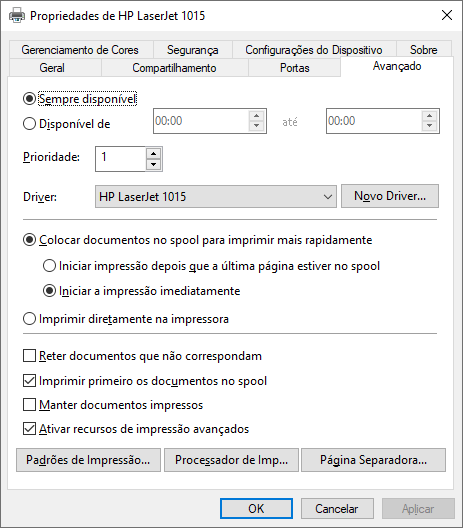
Task: Disable Ativar recursos de impressão avançados
Action: (x=29, y=429)
